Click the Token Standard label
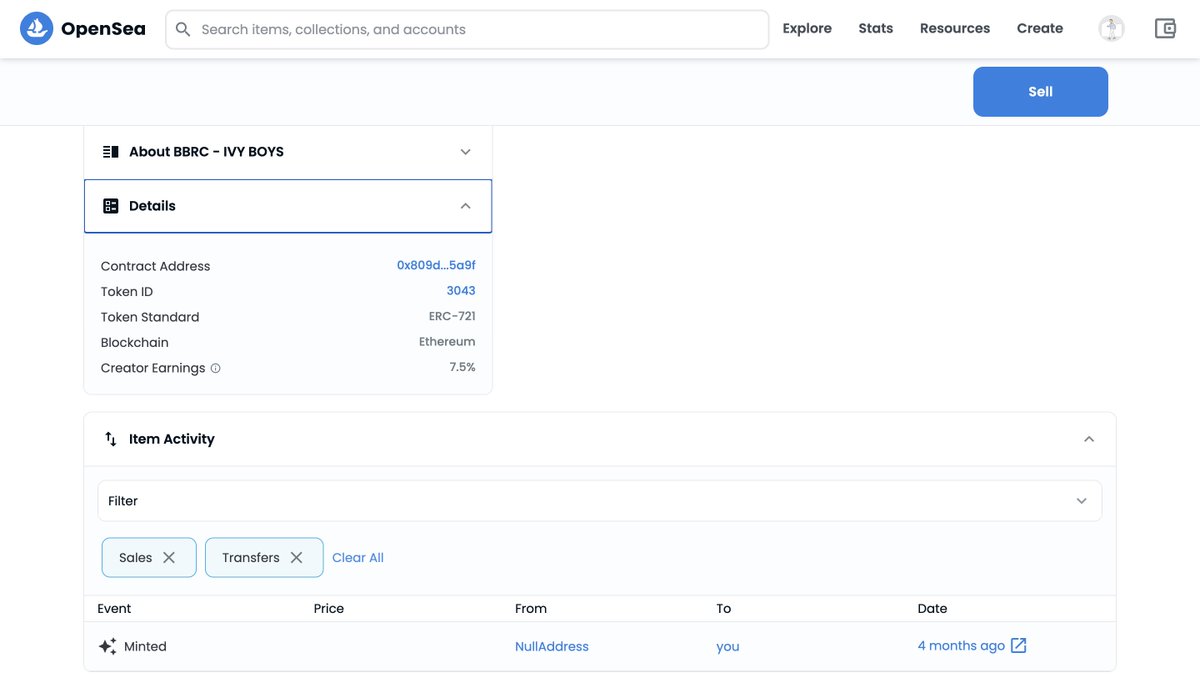 [150, 317]
